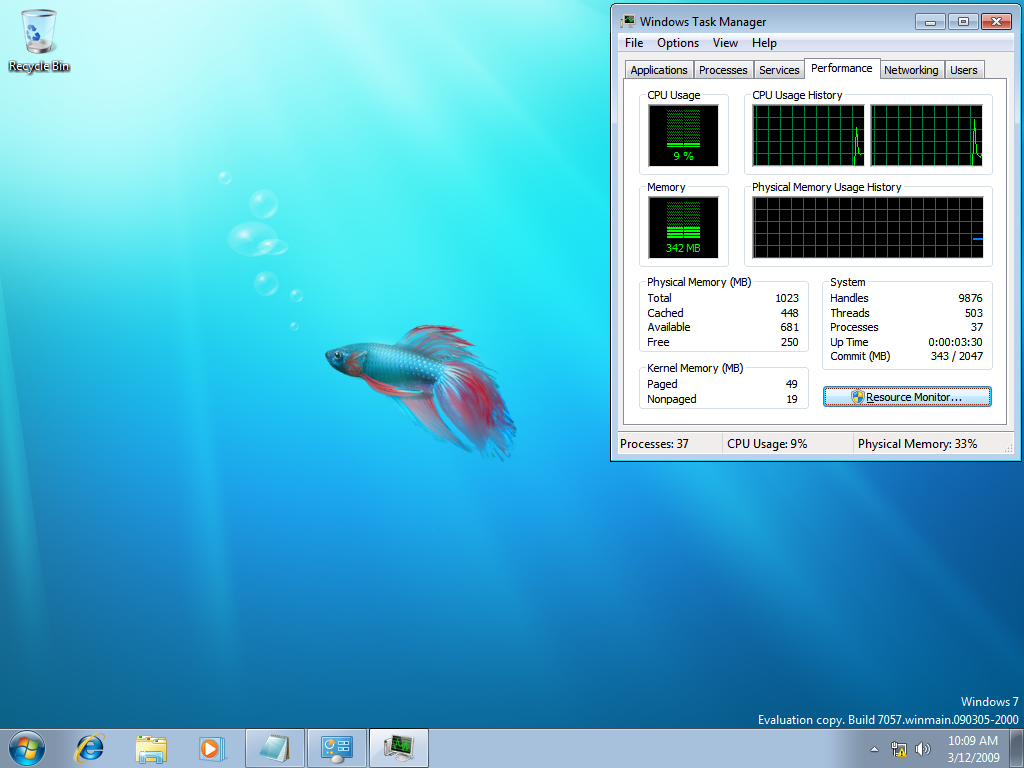Switch to the Processes tab

point(723,70)
